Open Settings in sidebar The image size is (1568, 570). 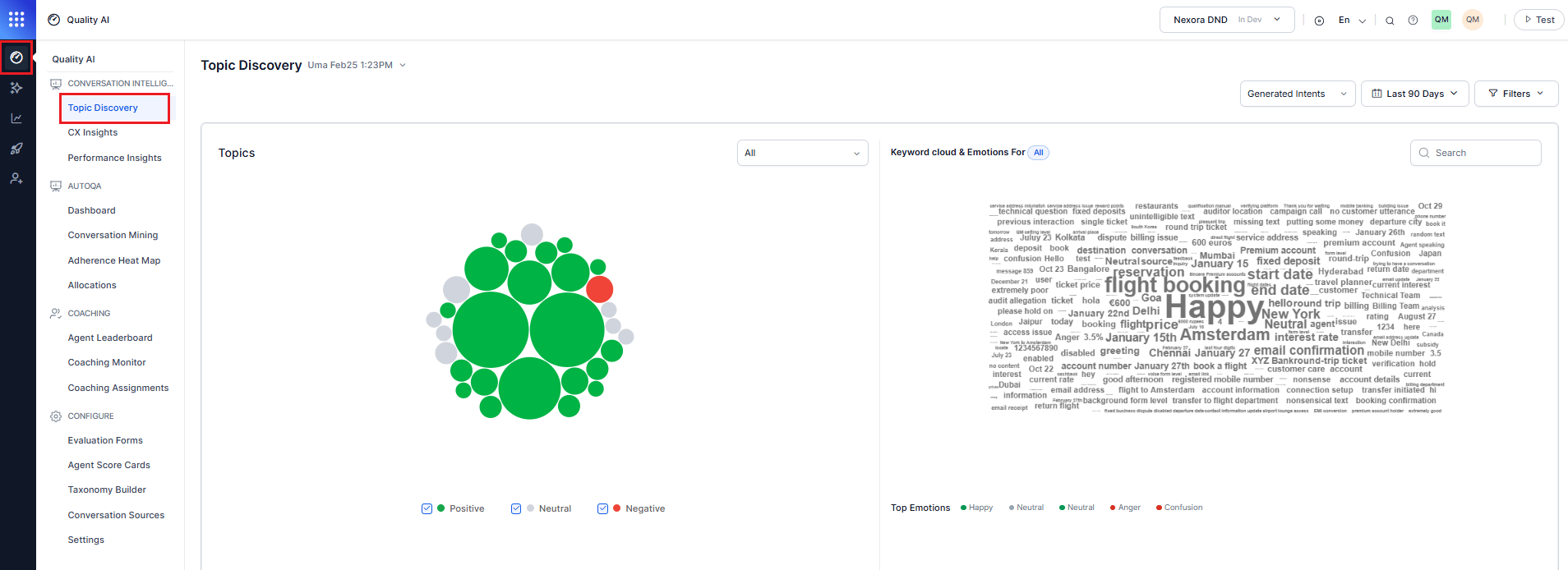pos(86,540)
